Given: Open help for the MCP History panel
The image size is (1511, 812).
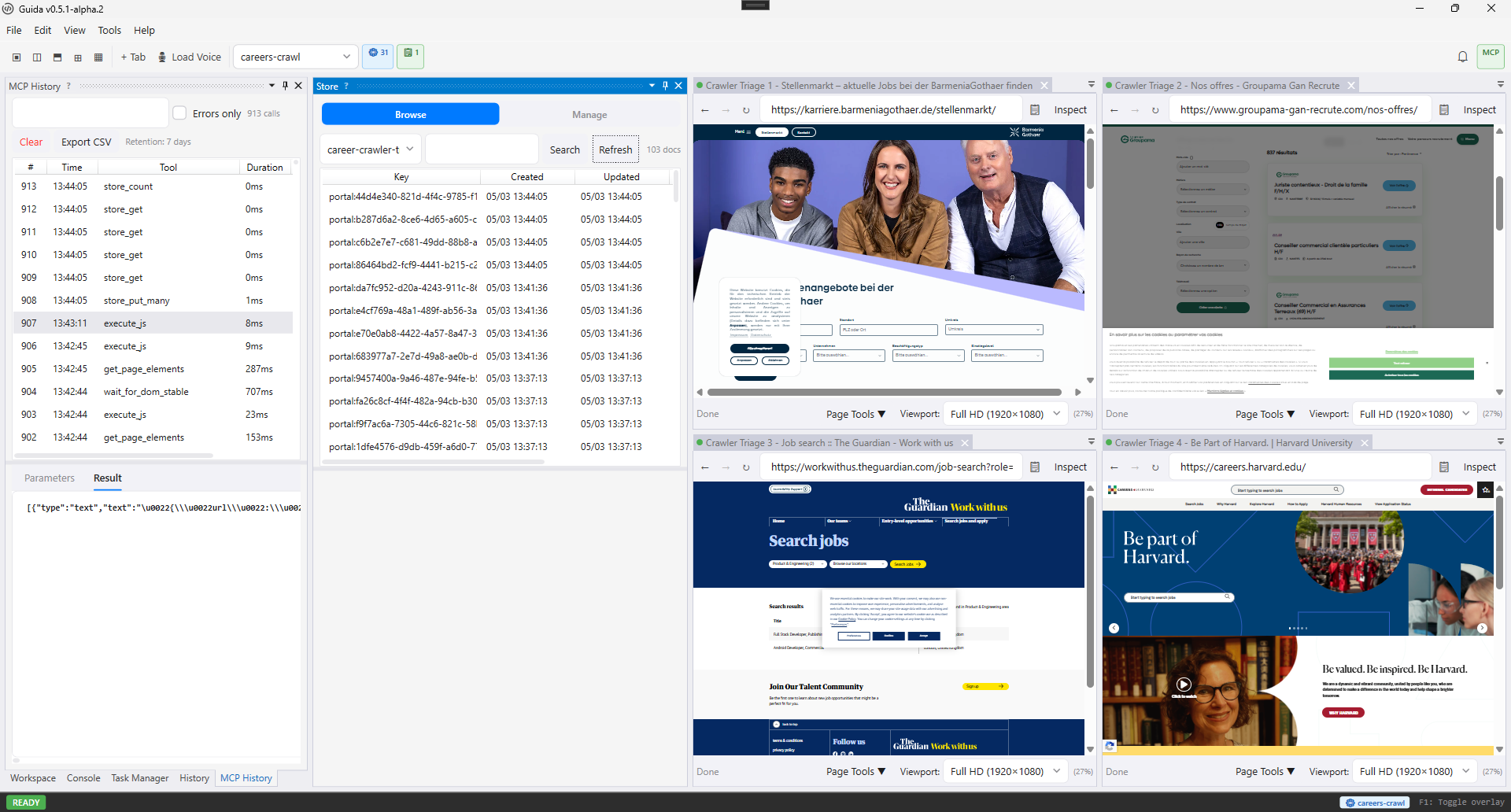Looking at the screenshot, I should point(68,86).
